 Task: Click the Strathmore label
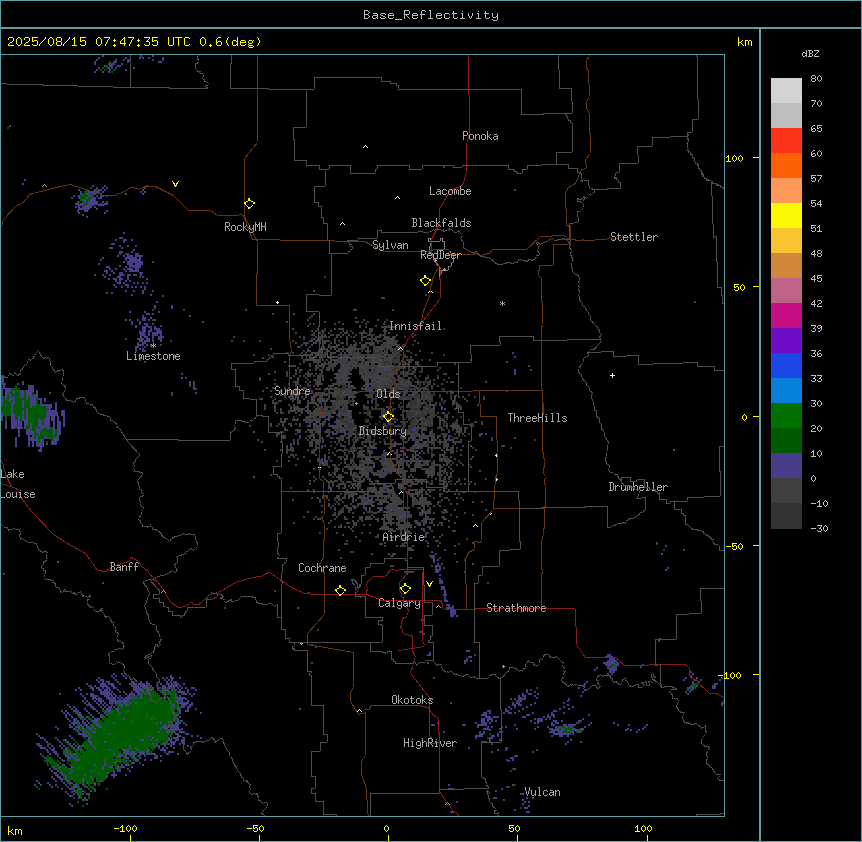tap(516, 608)
